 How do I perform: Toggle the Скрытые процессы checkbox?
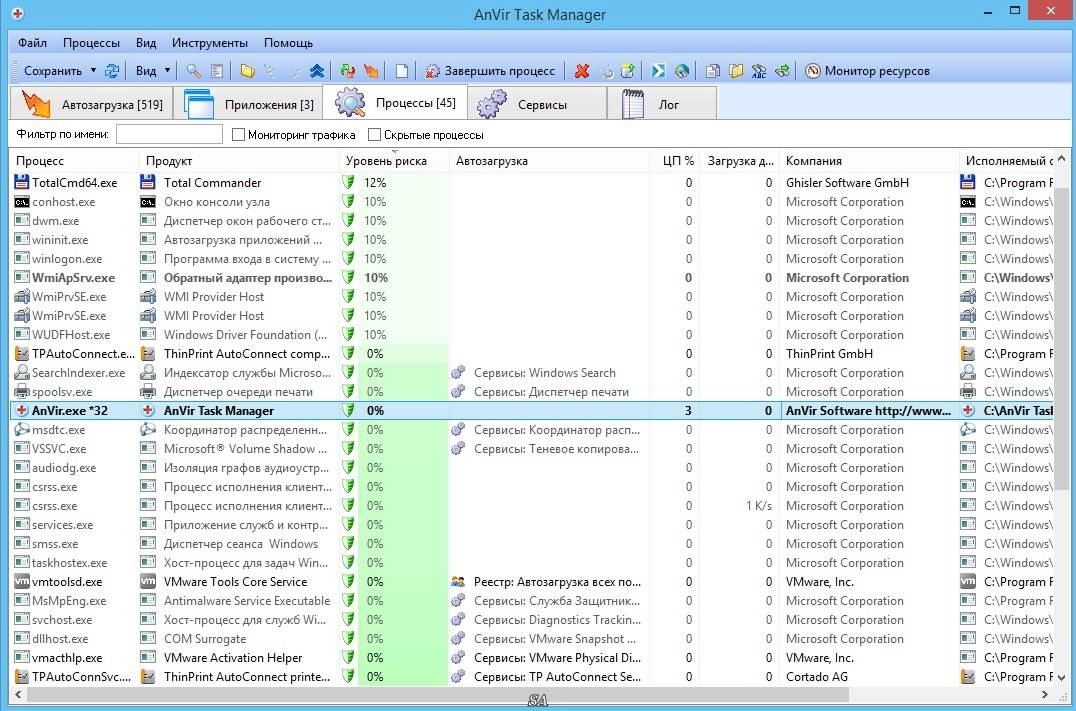[x=374, y=135]
